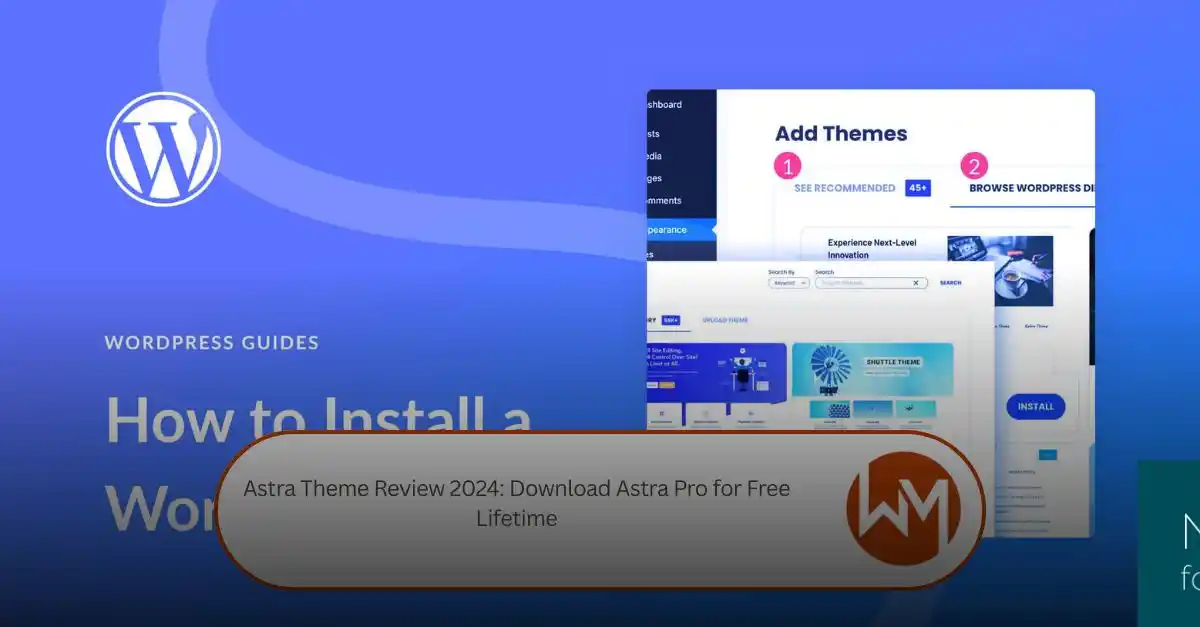Click the WordPress logo icon
Image resolution: width=1200 pixels, height=627 pixels.
point(164,149)
